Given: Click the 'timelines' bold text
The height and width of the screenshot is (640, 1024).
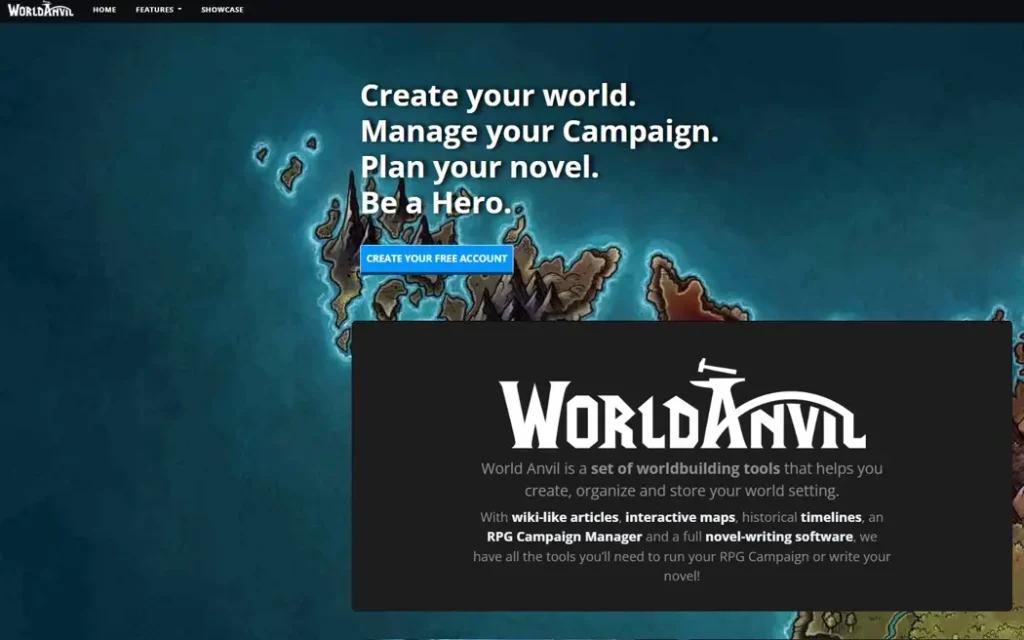Looking at the screenshot, I should 831,517.
